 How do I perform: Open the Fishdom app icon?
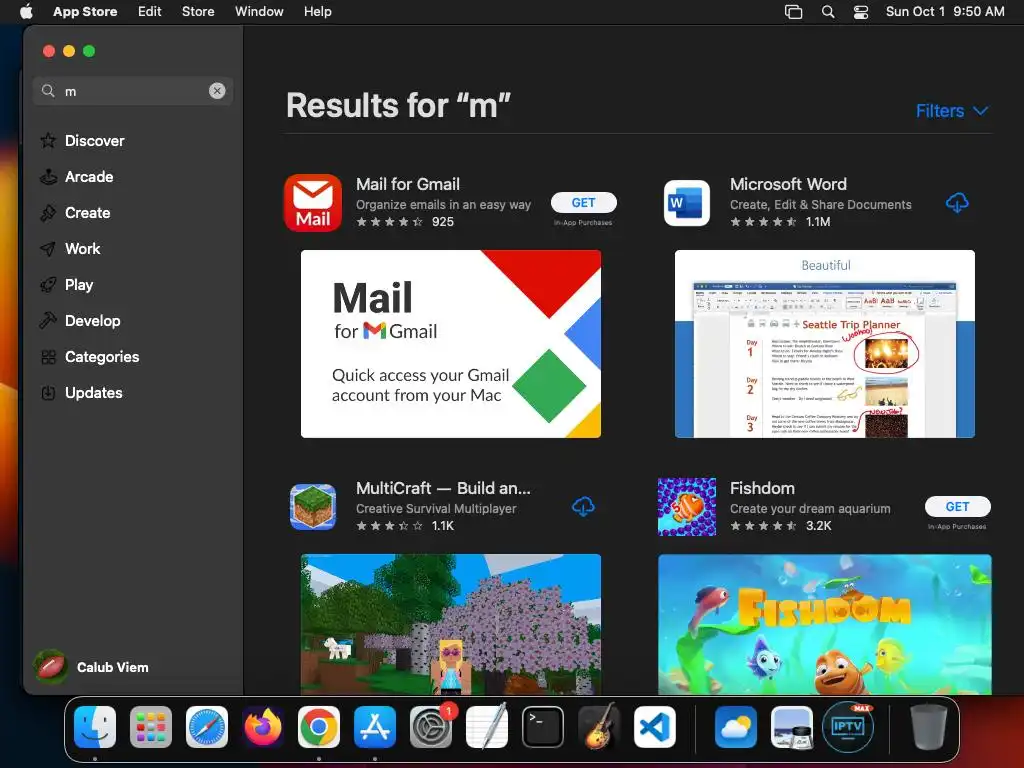686,507
